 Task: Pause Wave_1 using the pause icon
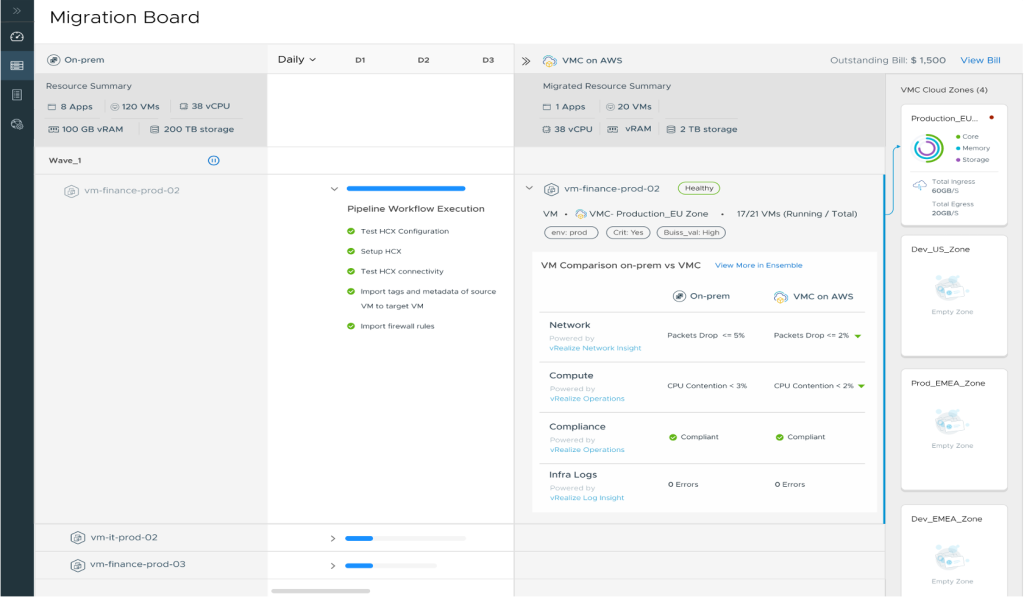(x=213, y=160)
